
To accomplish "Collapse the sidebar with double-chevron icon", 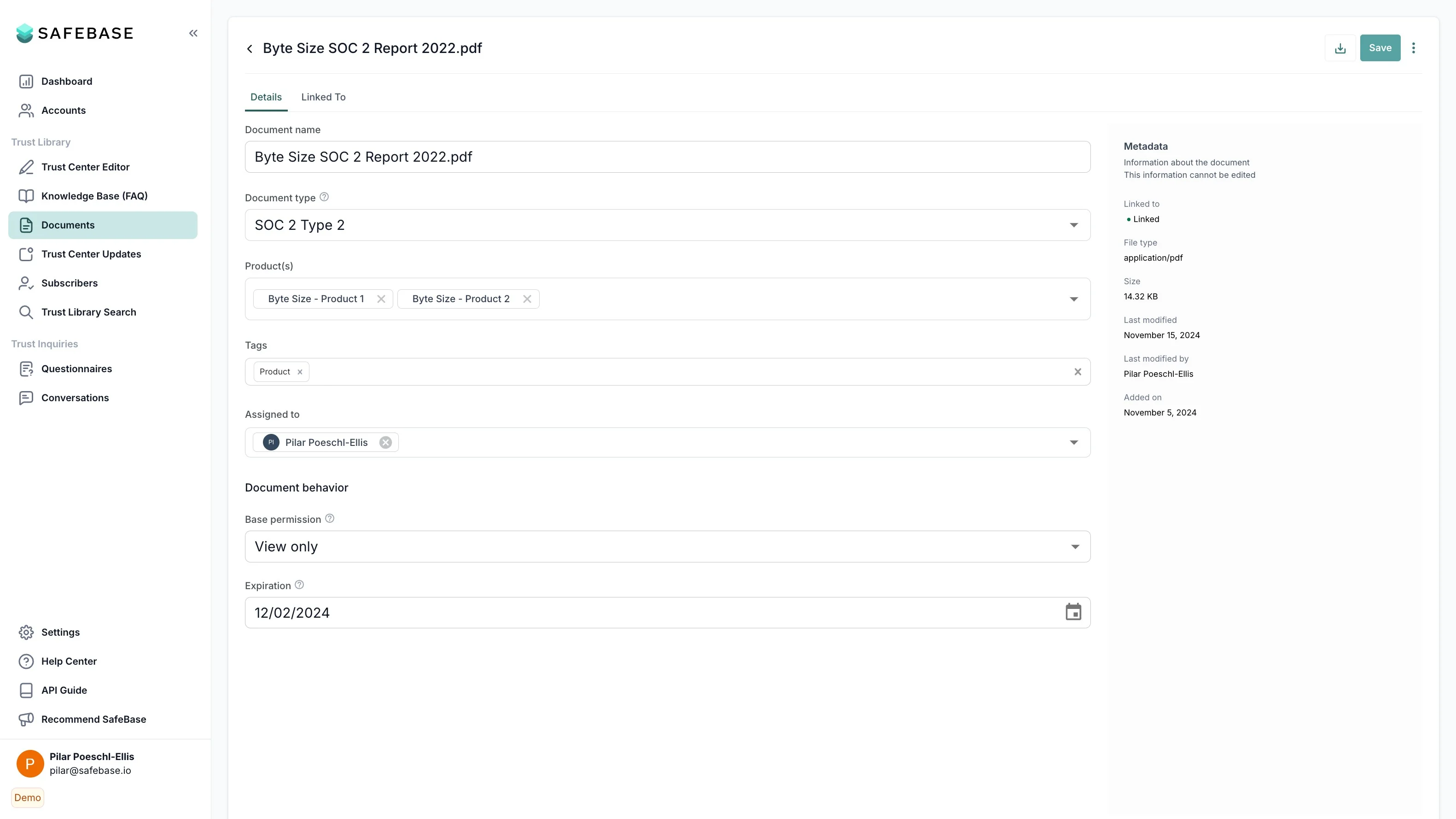I will (x=193, y=33).
